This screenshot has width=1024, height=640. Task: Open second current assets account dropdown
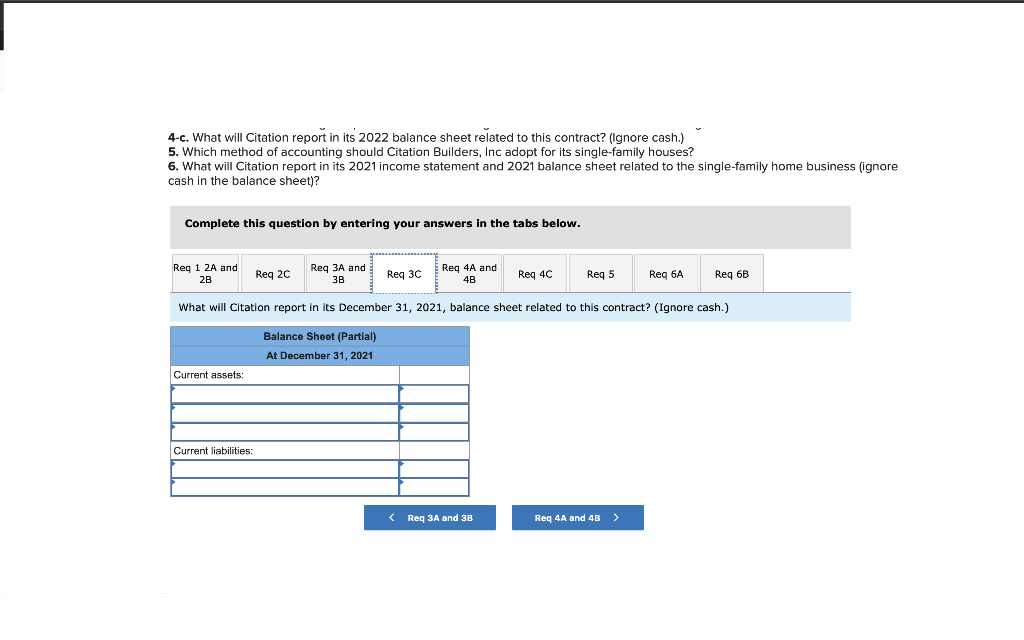[285, 413]
